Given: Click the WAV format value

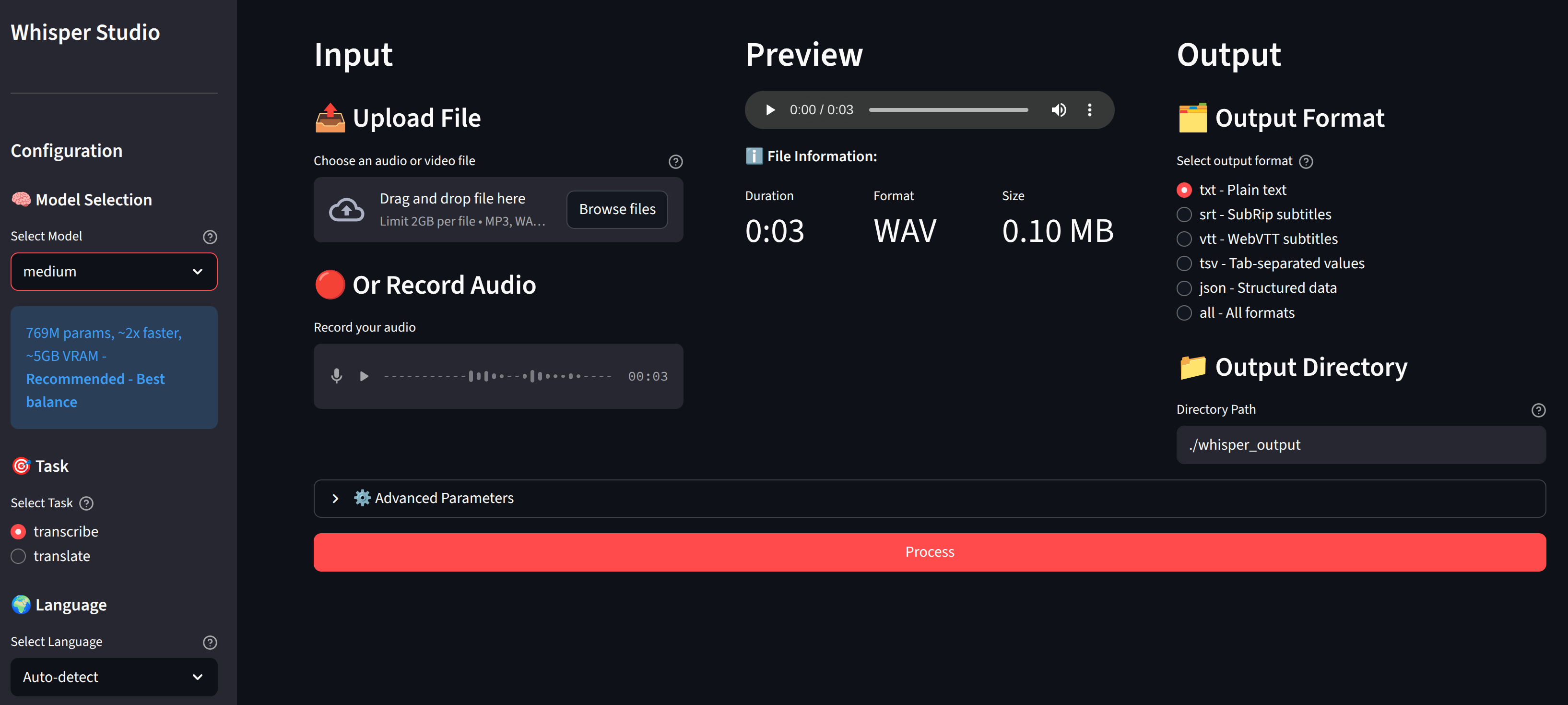Looking at the screenshot, I should [905, 231].
